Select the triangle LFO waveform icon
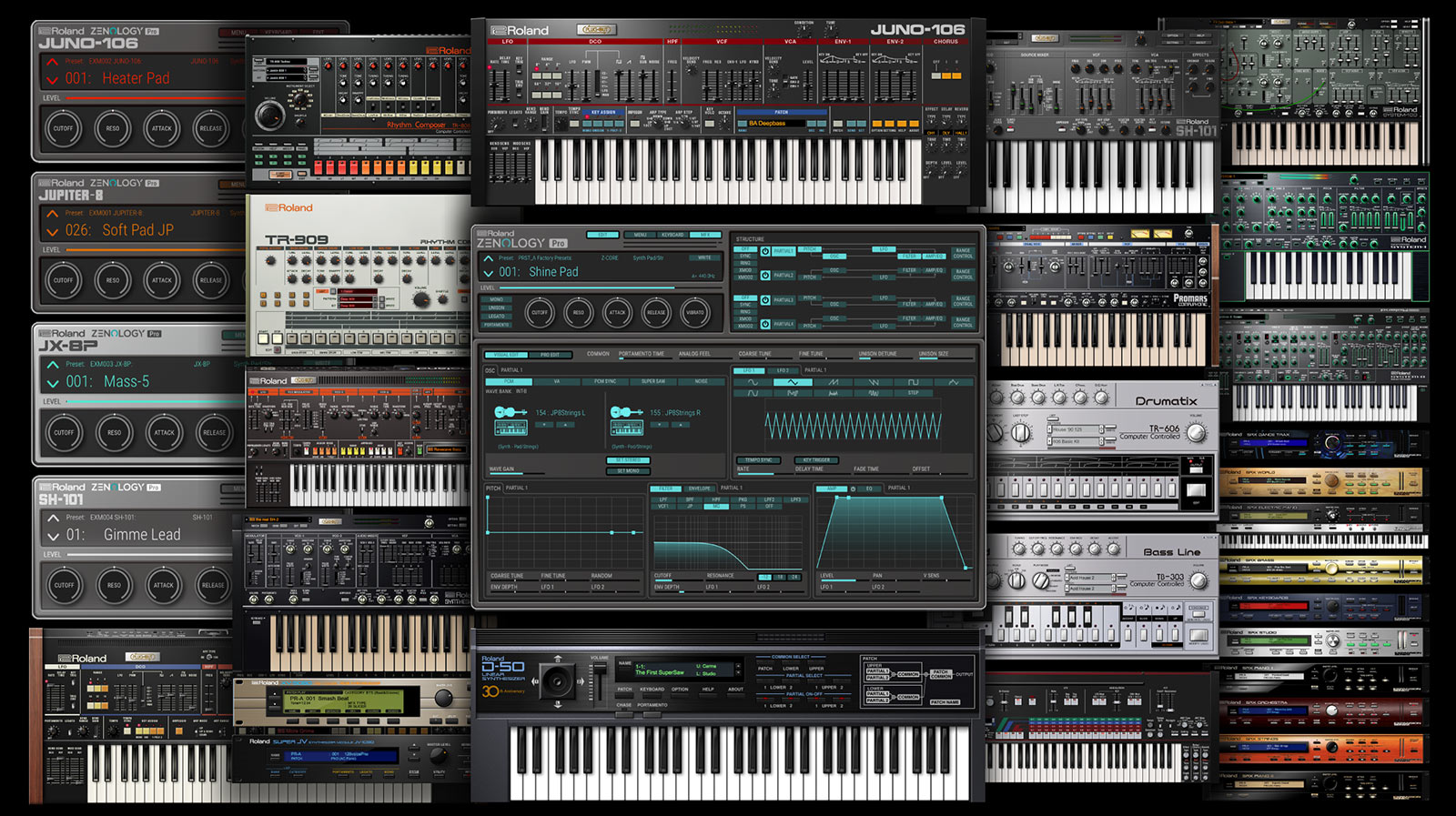 (x=792, y=382)
